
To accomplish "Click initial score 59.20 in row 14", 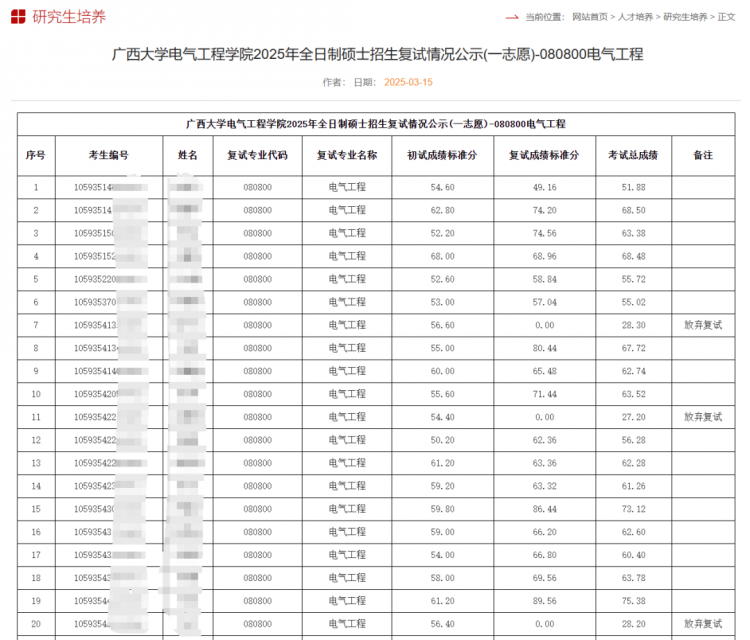I will (442, 486).
